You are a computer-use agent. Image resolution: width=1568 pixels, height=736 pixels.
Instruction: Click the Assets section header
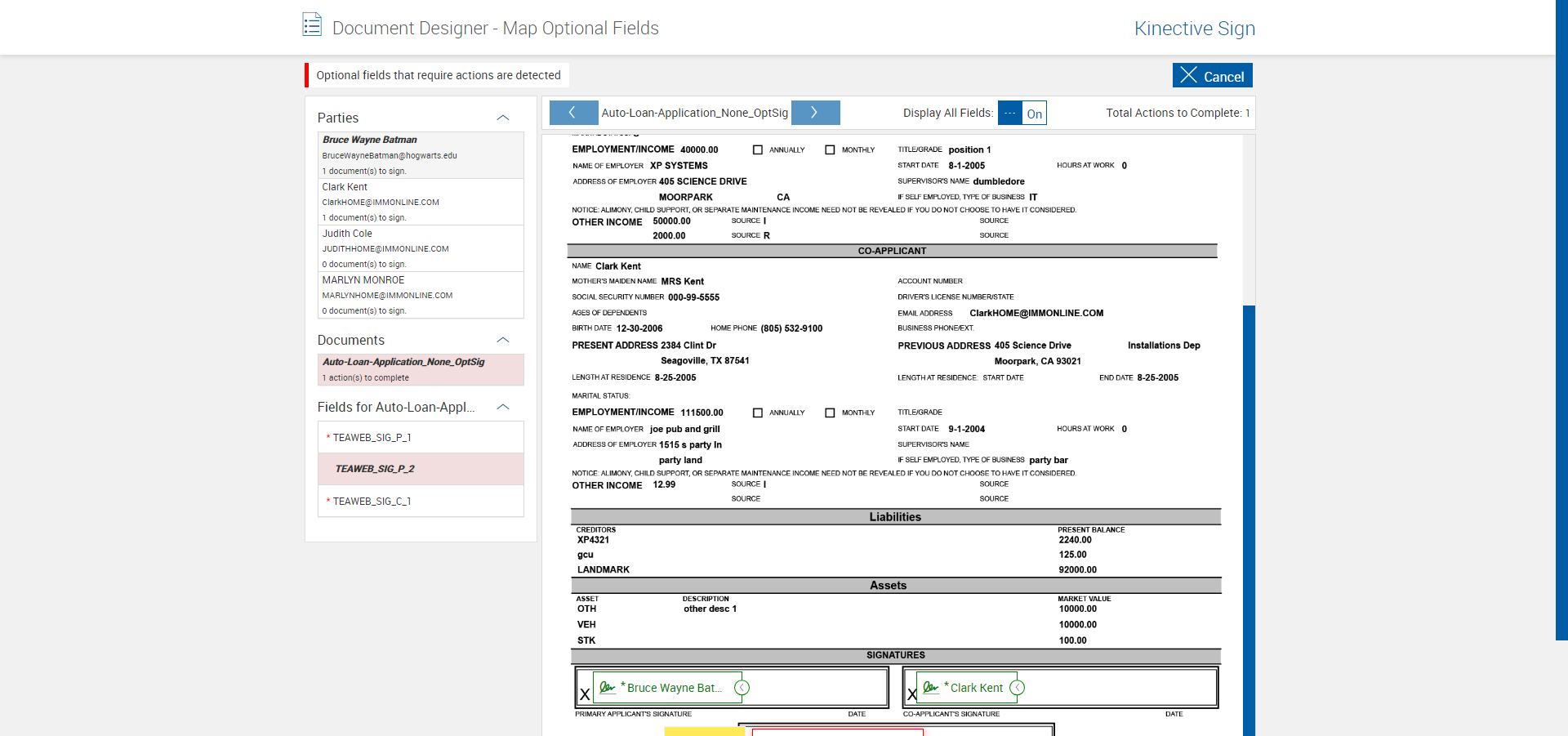point(895,585)
